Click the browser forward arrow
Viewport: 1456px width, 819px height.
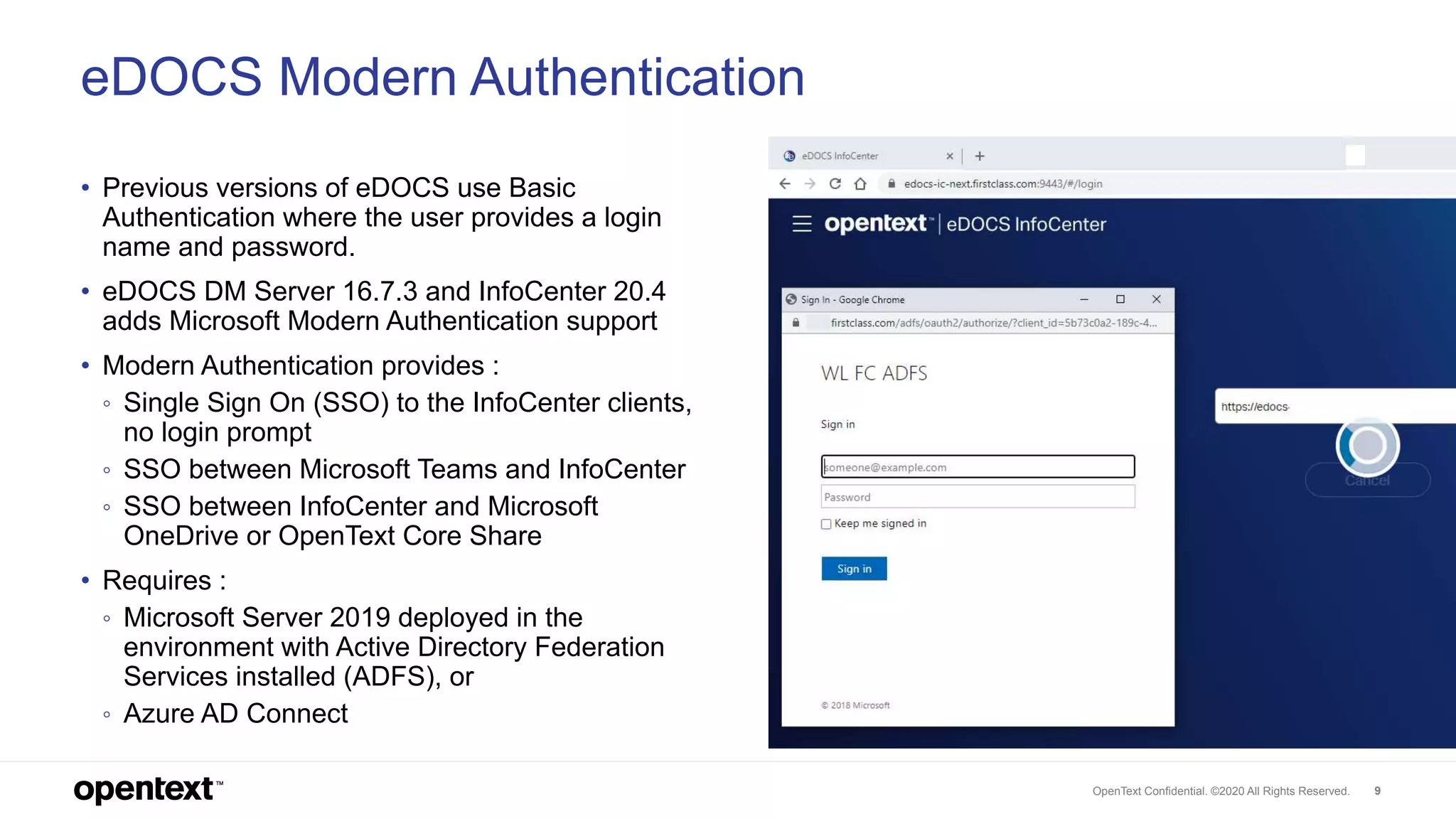810,183
